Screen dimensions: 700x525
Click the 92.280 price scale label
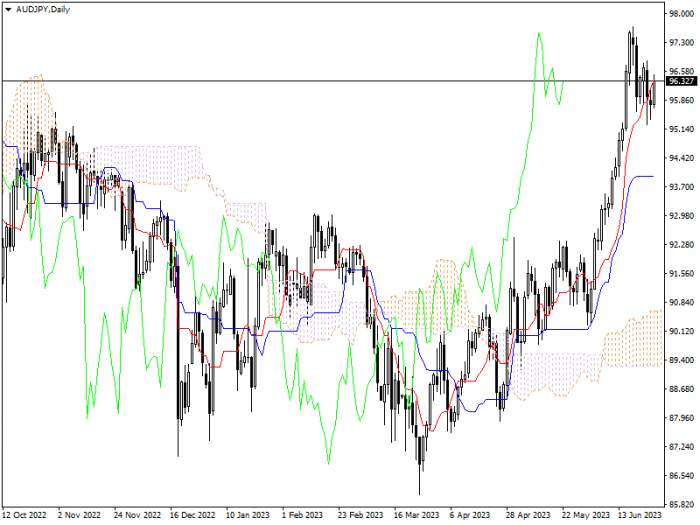[x=682, y=245]
